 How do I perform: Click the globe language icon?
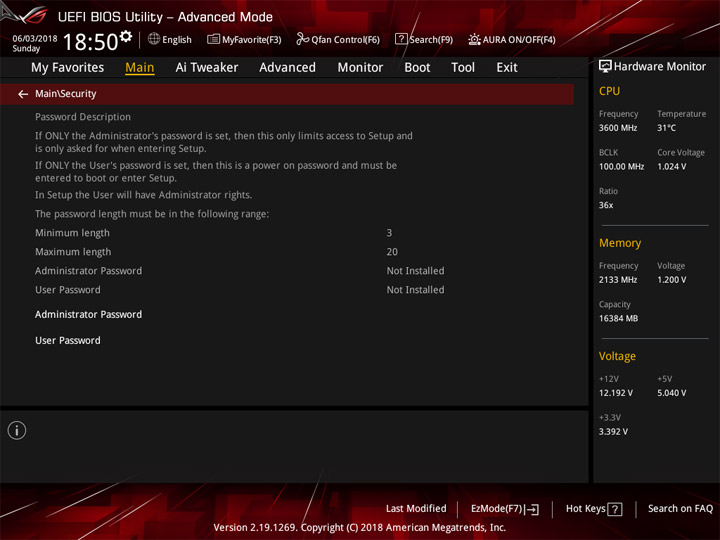coord(154,39)
